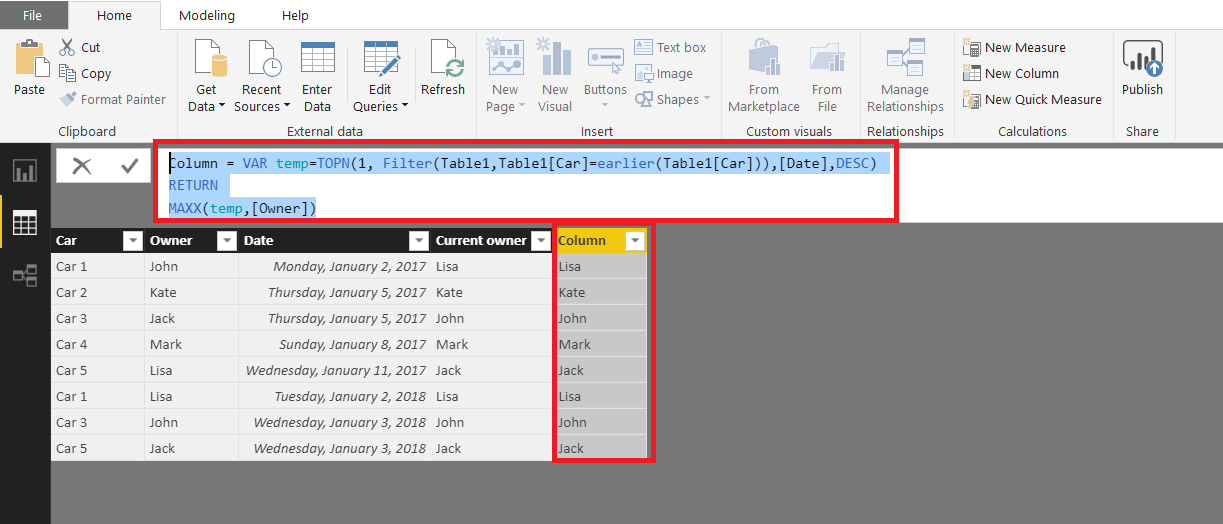Viewport: 1223px width, 524px height.
Task: Click the Cut scissors icon
Action: (x=67, y=47)
